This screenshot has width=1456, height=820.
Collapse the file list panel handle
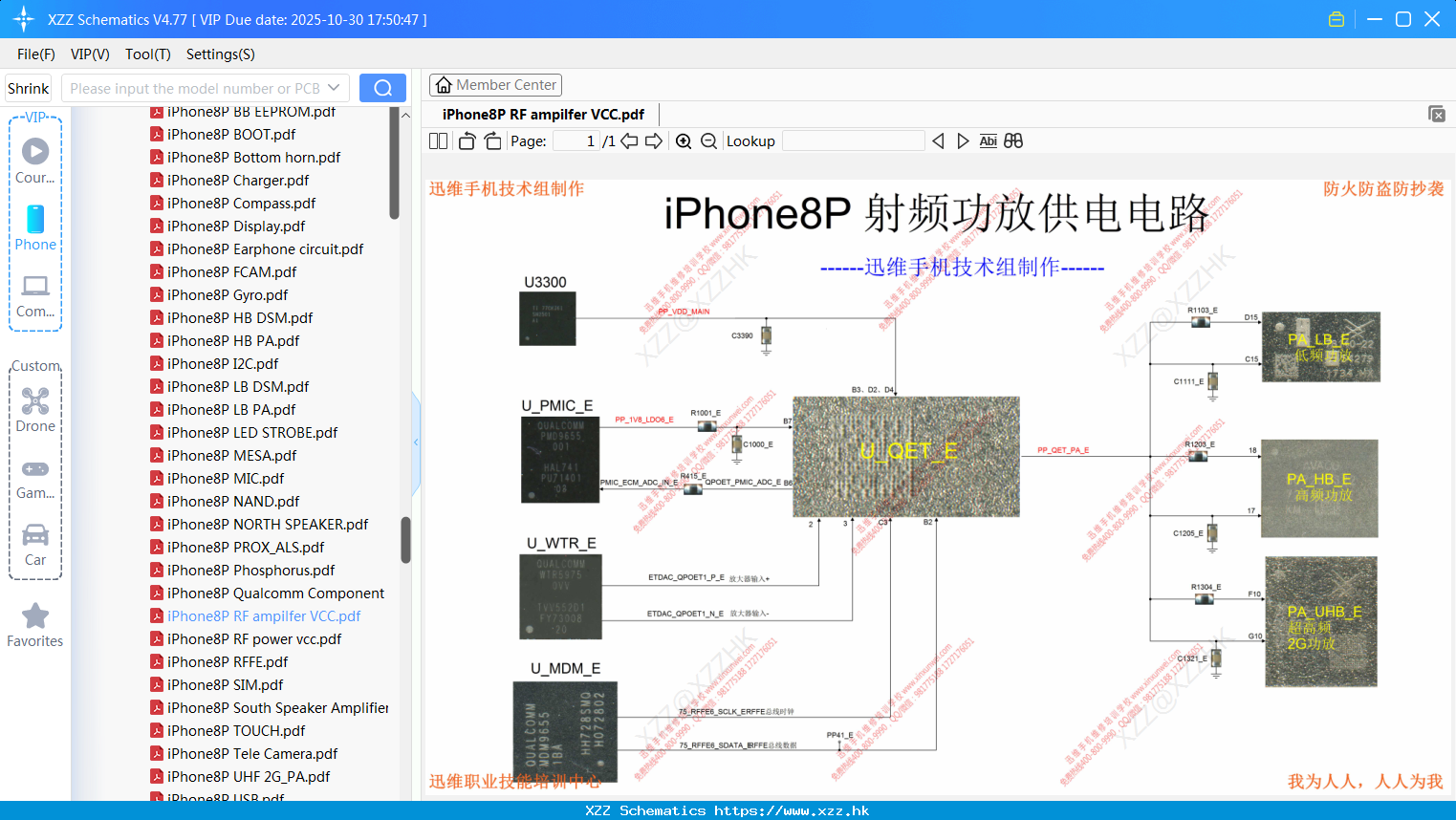[416, 442]
